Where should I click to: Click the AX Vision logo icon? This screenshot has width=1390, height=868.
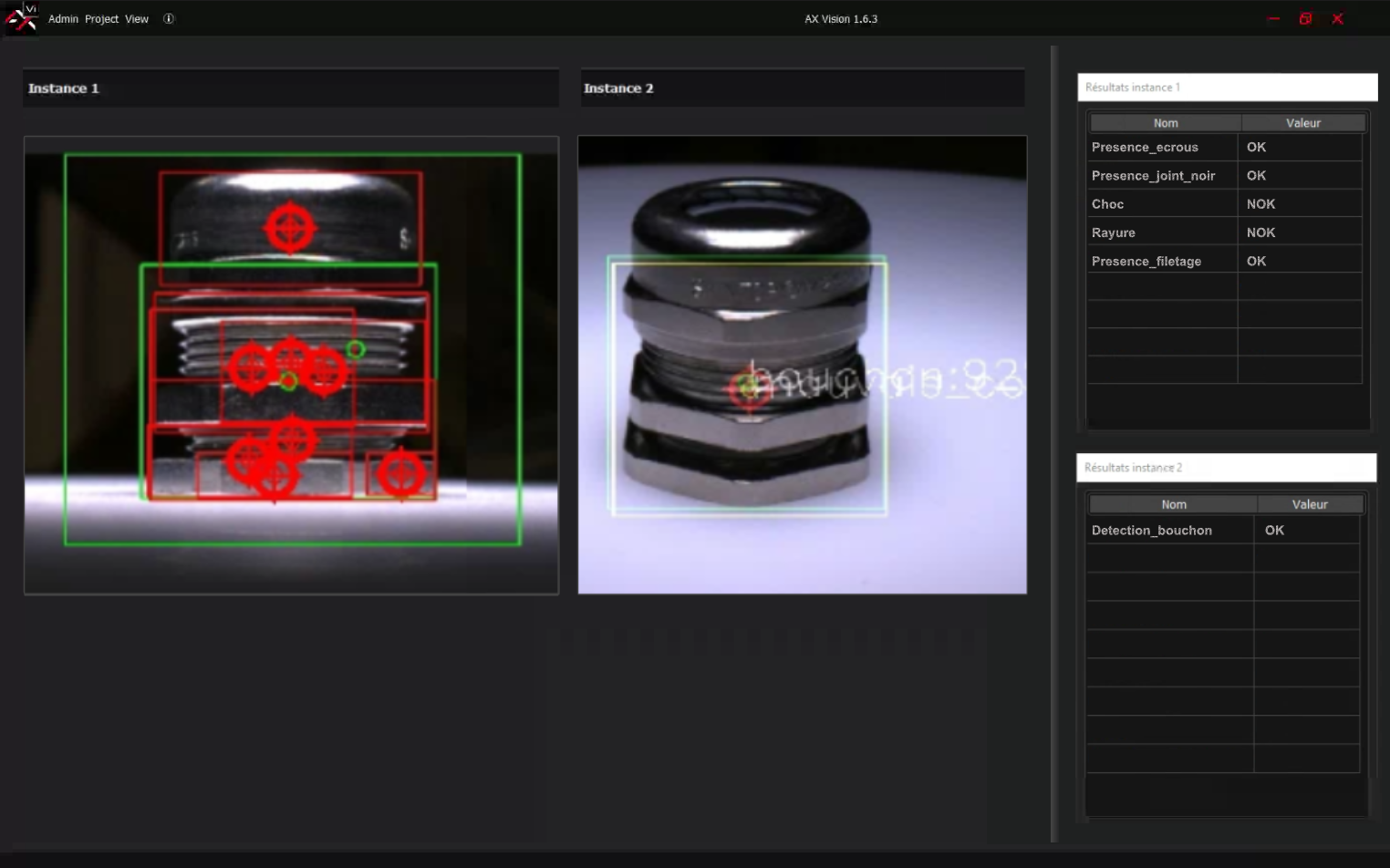click(x=21, y=18)
